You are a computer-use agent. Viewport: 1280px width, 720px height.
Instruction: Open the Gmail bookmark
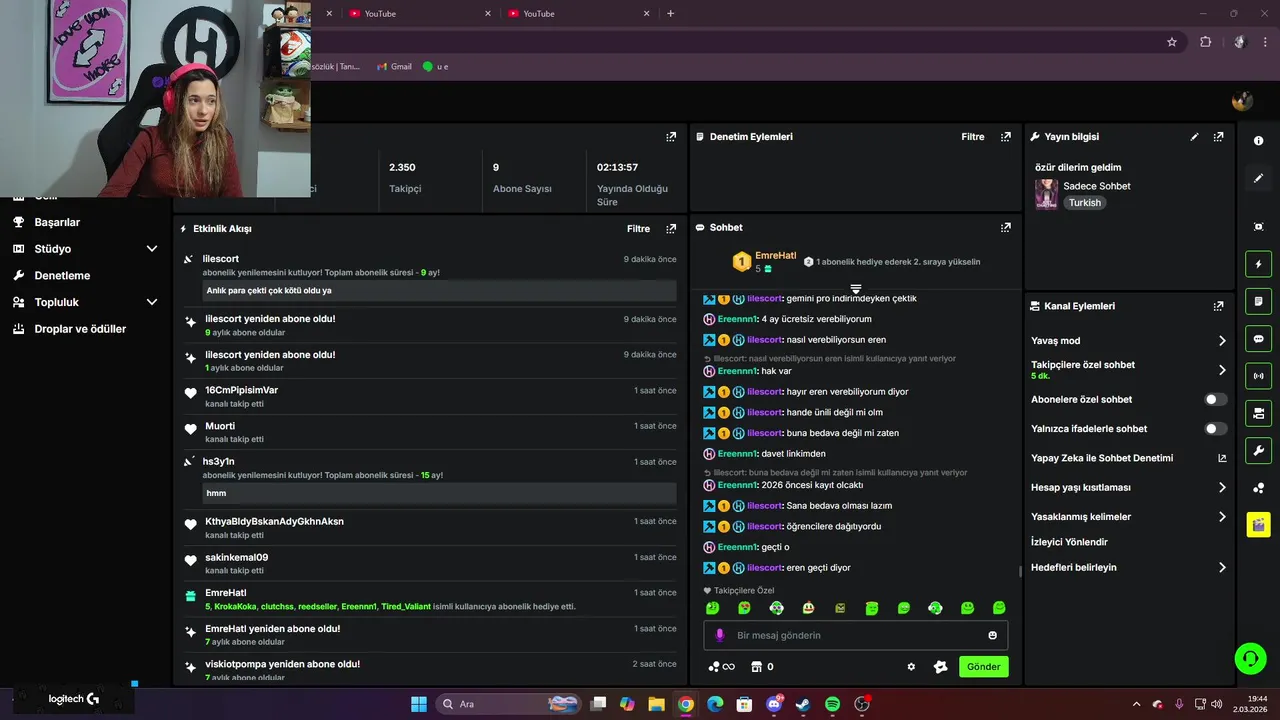pos(394,67)
